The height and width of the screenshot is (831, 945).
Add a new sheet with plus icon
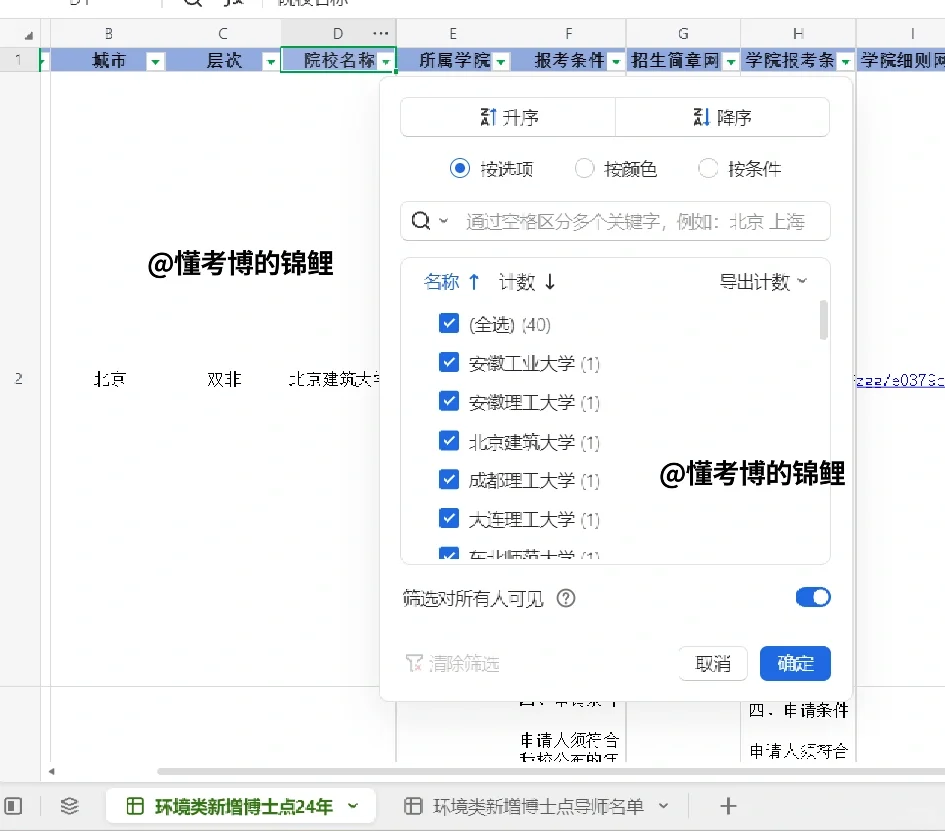(728, 806)
